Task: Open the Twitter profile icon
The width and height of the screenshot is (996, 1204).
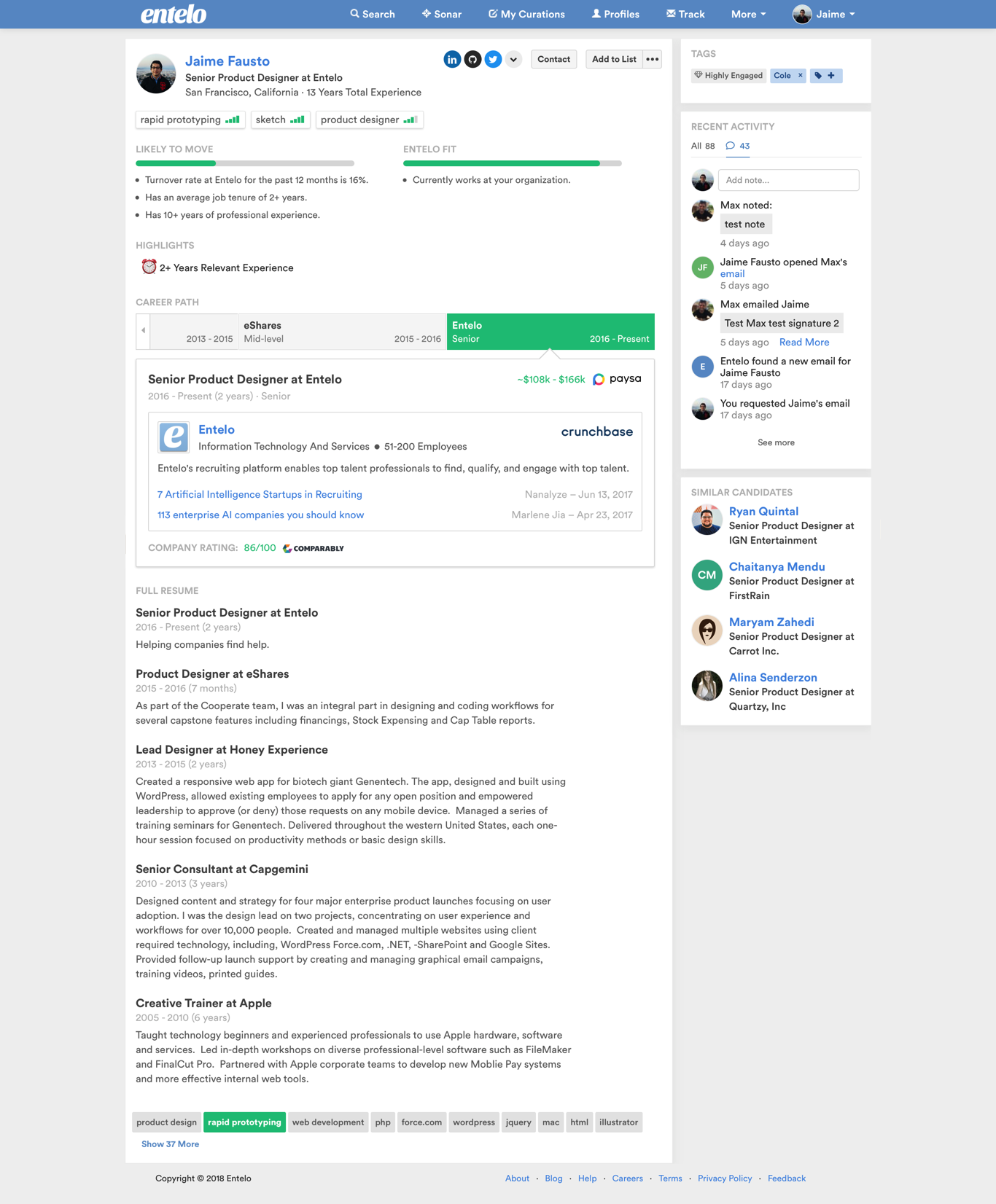Action: [493, 60]
